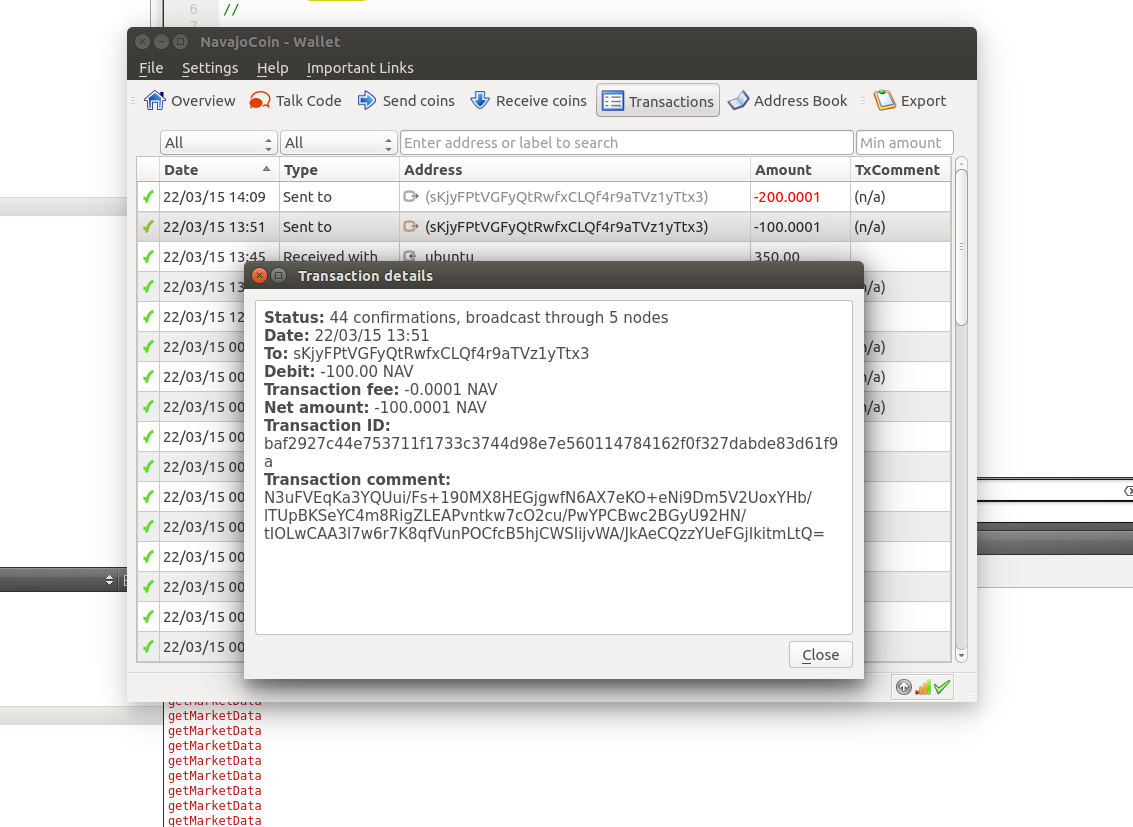Open the File menu

(151, 68)
